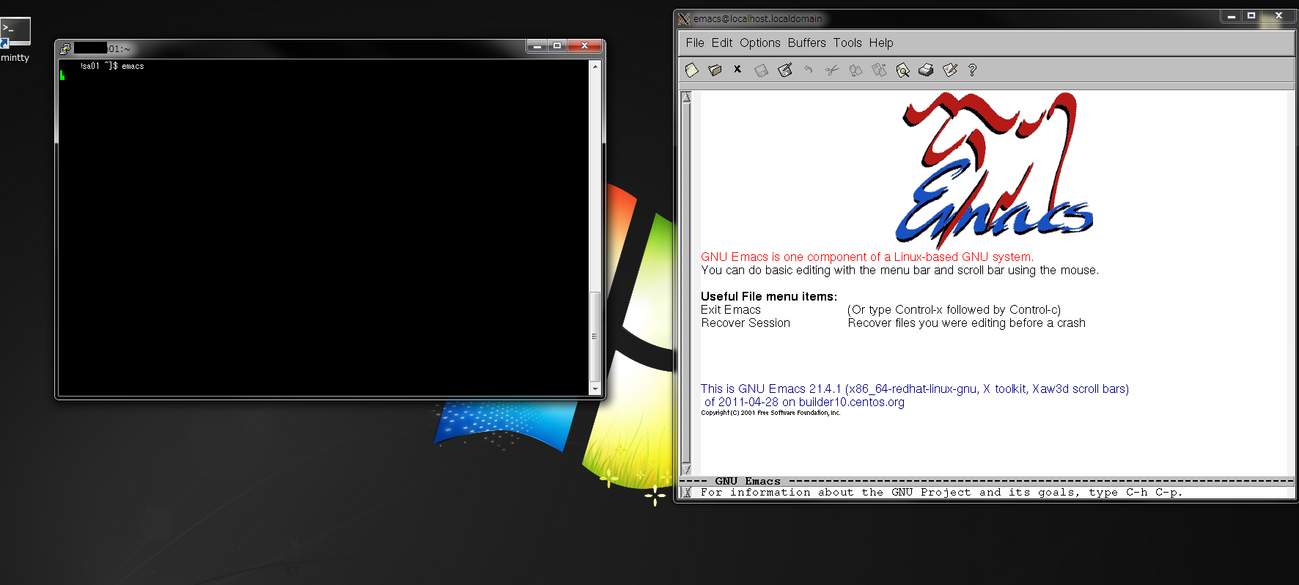Screen dimensions: 1299x585
Task: Click the Save As (write file) icon
Action: pyautogui.click(x=785, y=70)
